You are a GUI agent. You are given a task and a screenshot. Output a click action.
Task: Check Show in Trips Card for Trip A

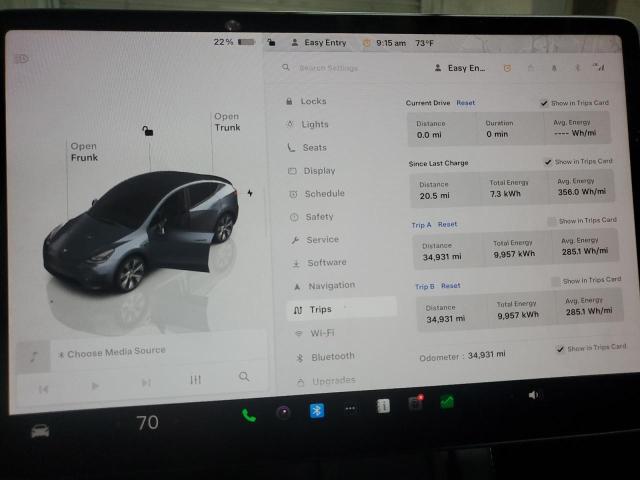pos(552,221)
